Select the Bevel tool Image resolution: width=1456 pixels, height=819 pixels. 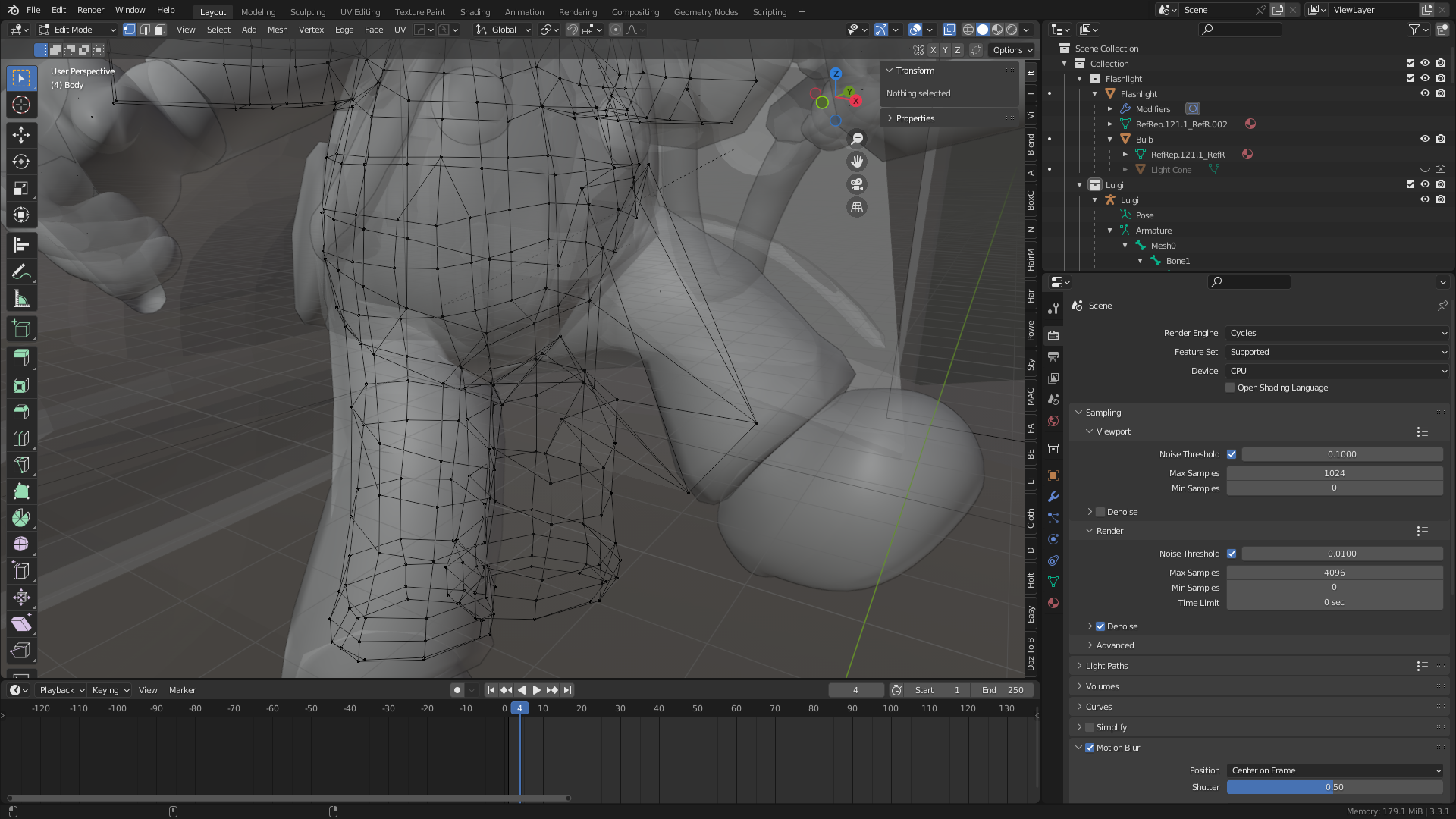(x=21, y=412)
